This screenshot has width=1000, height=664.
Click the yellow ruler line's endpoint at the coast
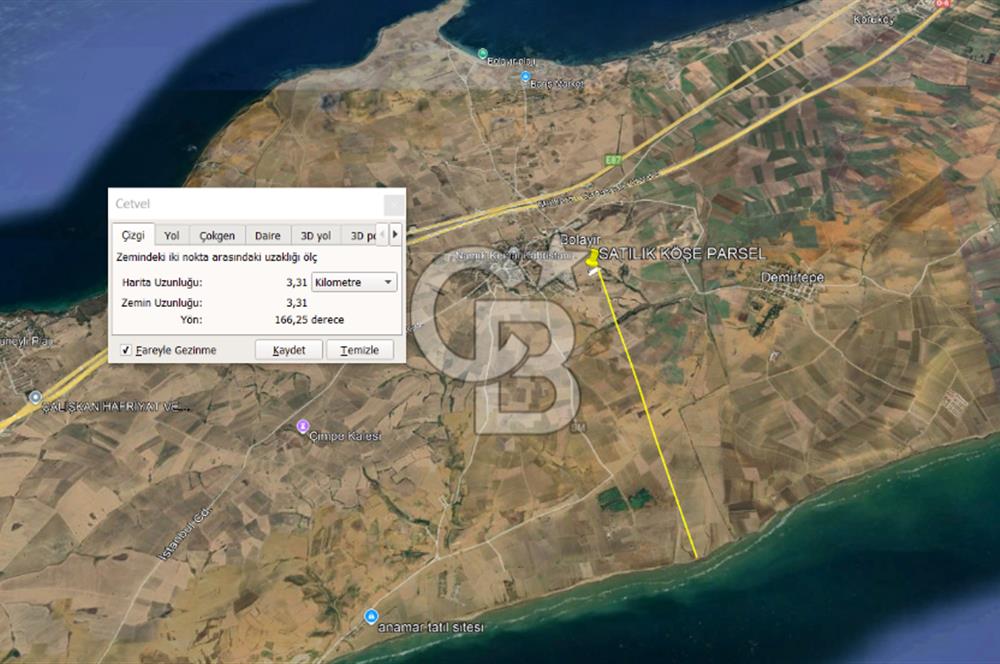pos(695,557)
